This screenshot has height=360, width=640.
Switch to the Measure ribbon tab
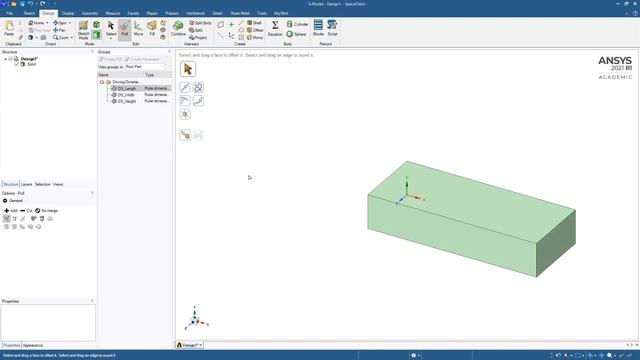point(113,13)
